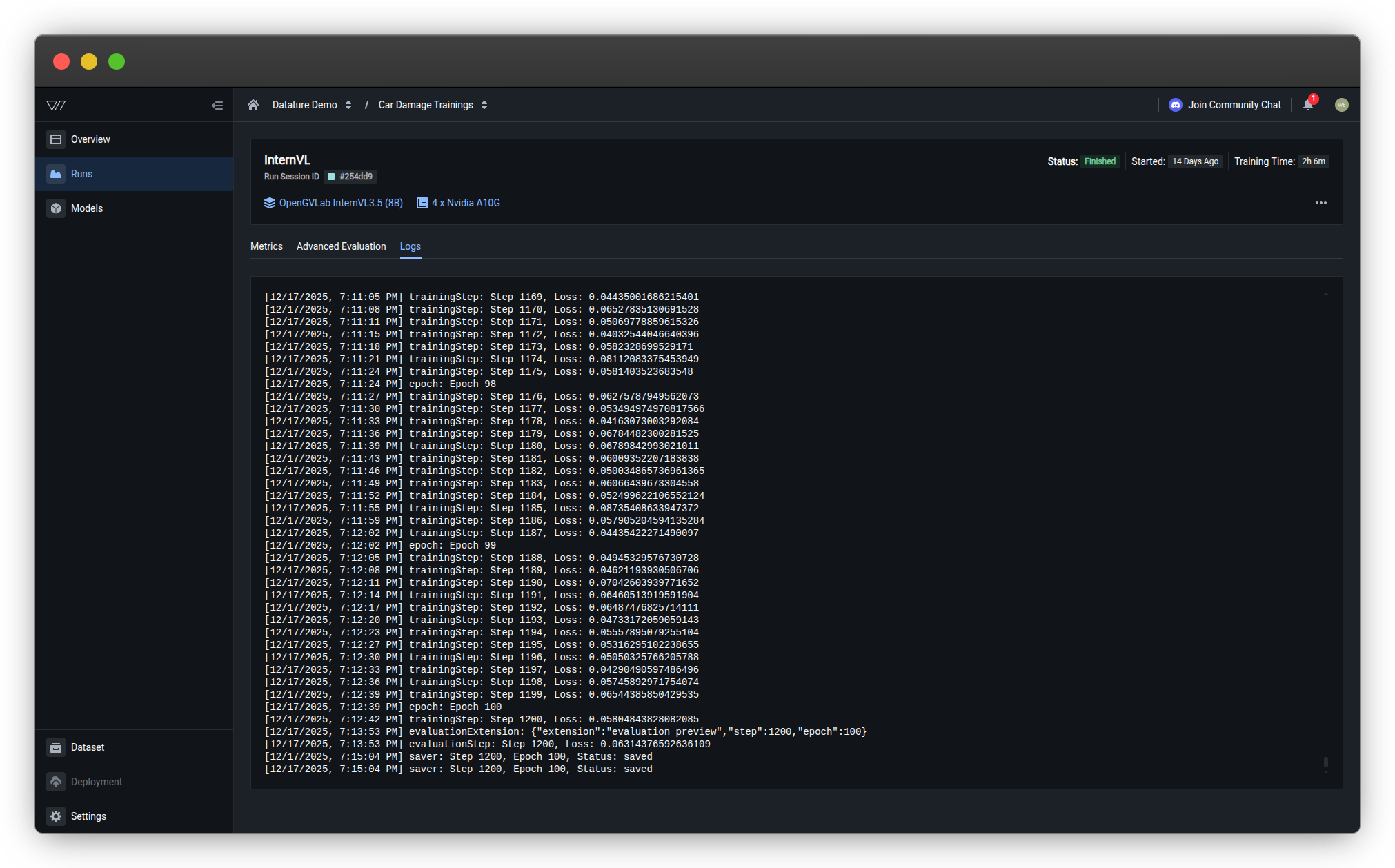The height and width of the screenshot is (868, 1395).
Task: Open the user avatar menu
Action: pos(1341,105)
